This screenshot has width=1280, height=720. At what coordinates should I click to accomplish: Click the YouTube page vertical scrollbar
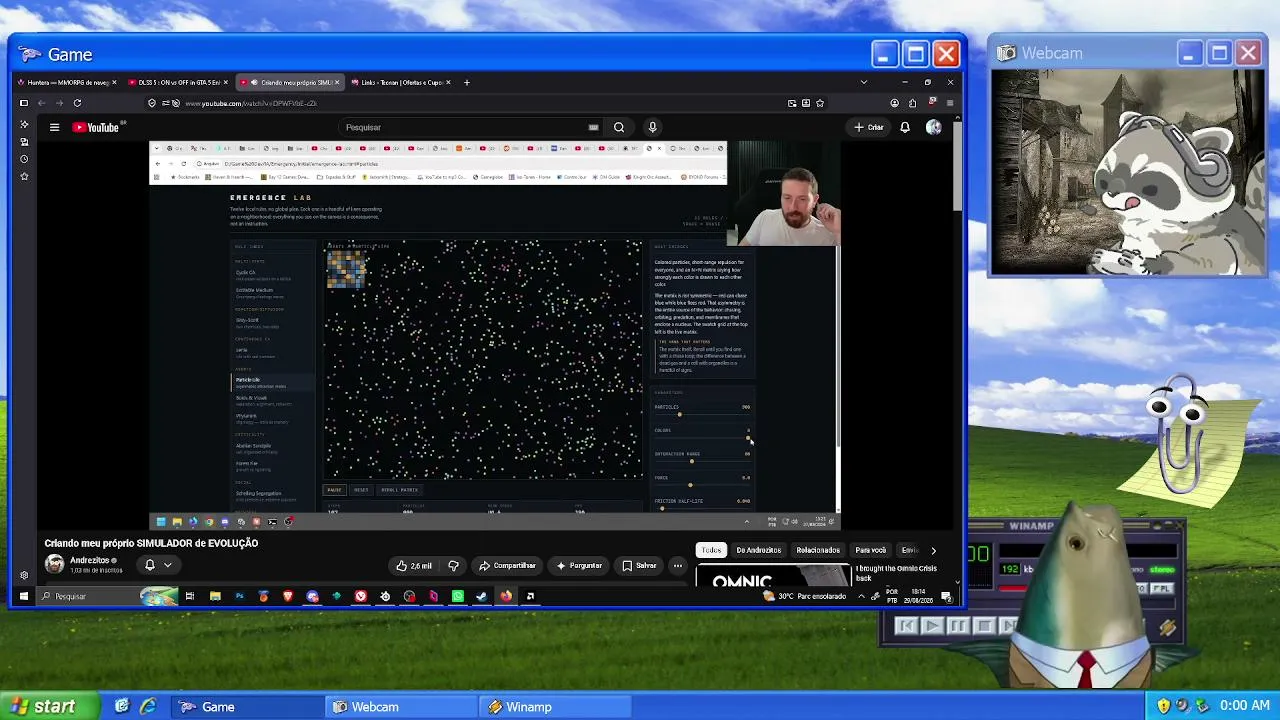957,349
